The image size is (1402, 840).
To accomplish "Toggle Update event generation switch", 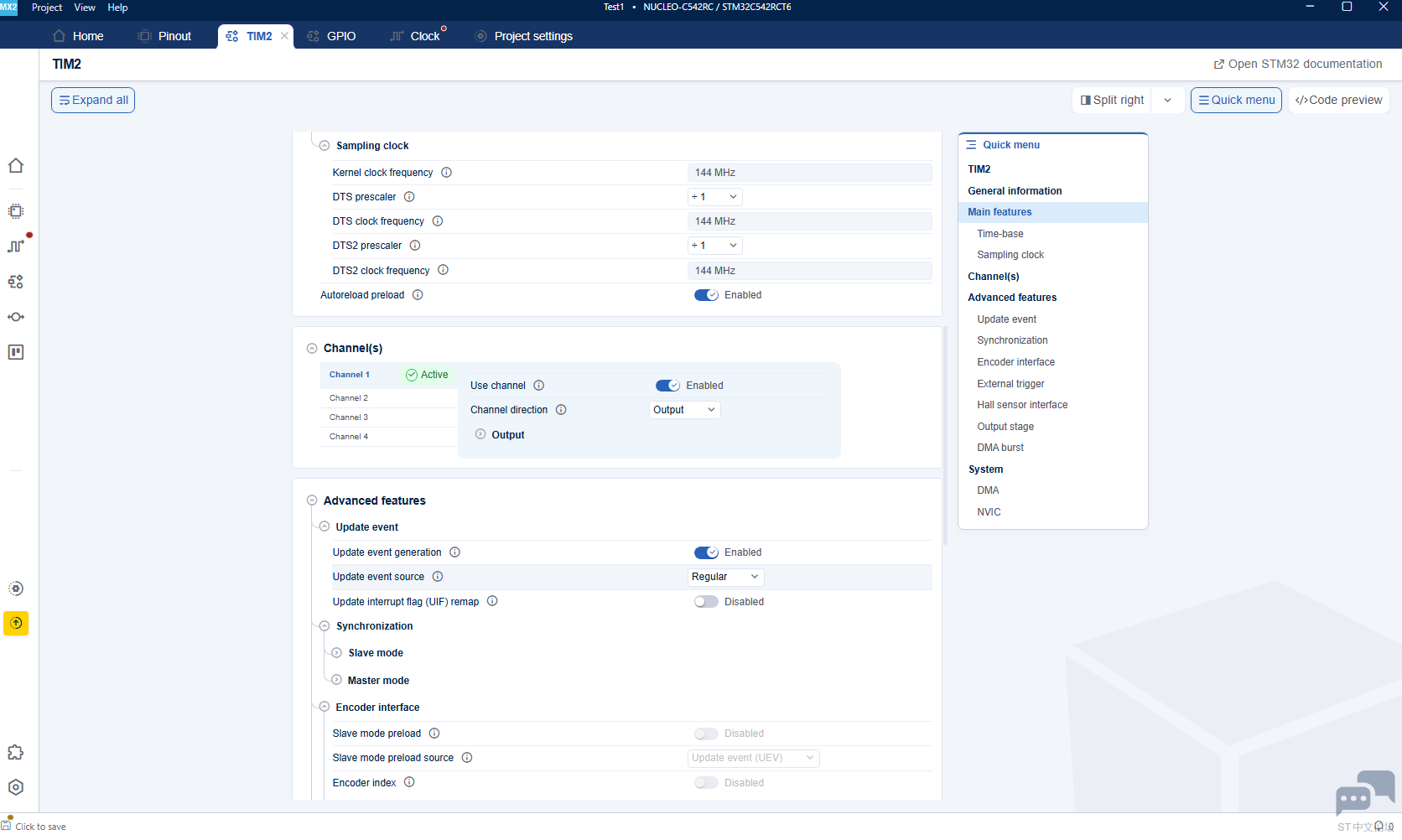I will tap(706, 552).
